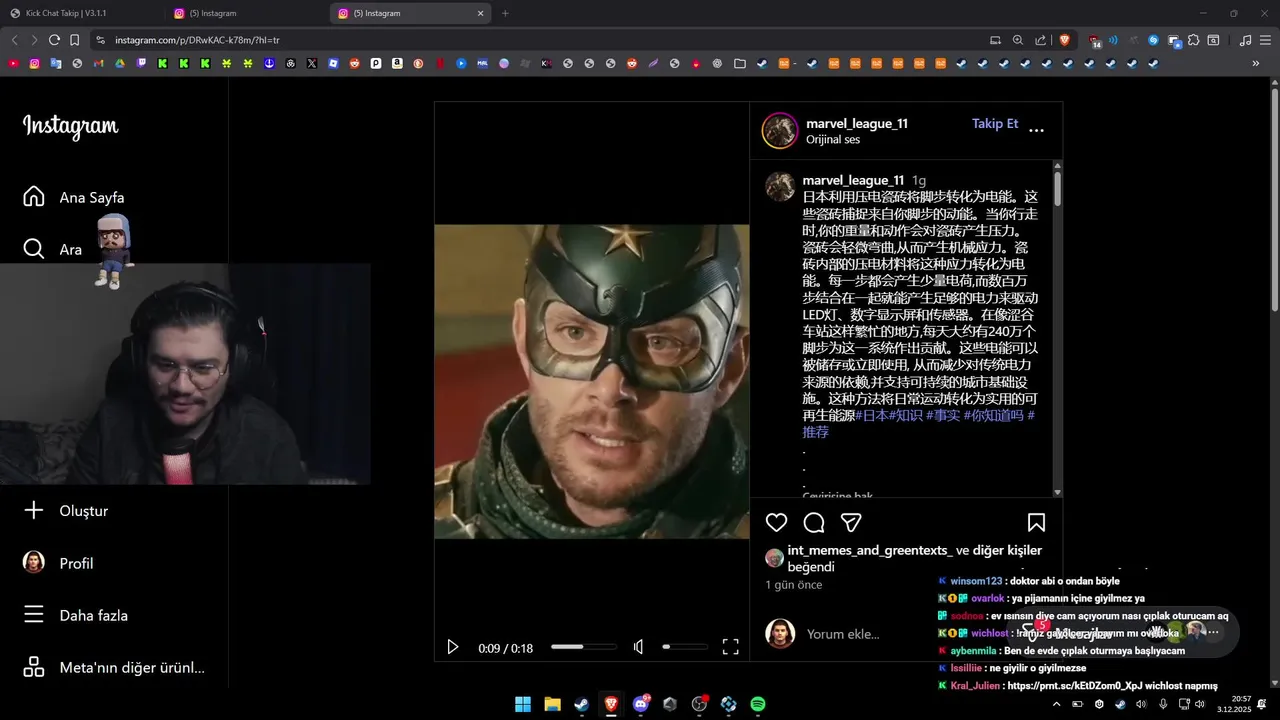This screenshot has height=720, width=1280.
Task: Share page via address bar share icon
Action: (x=1041, y=40)
